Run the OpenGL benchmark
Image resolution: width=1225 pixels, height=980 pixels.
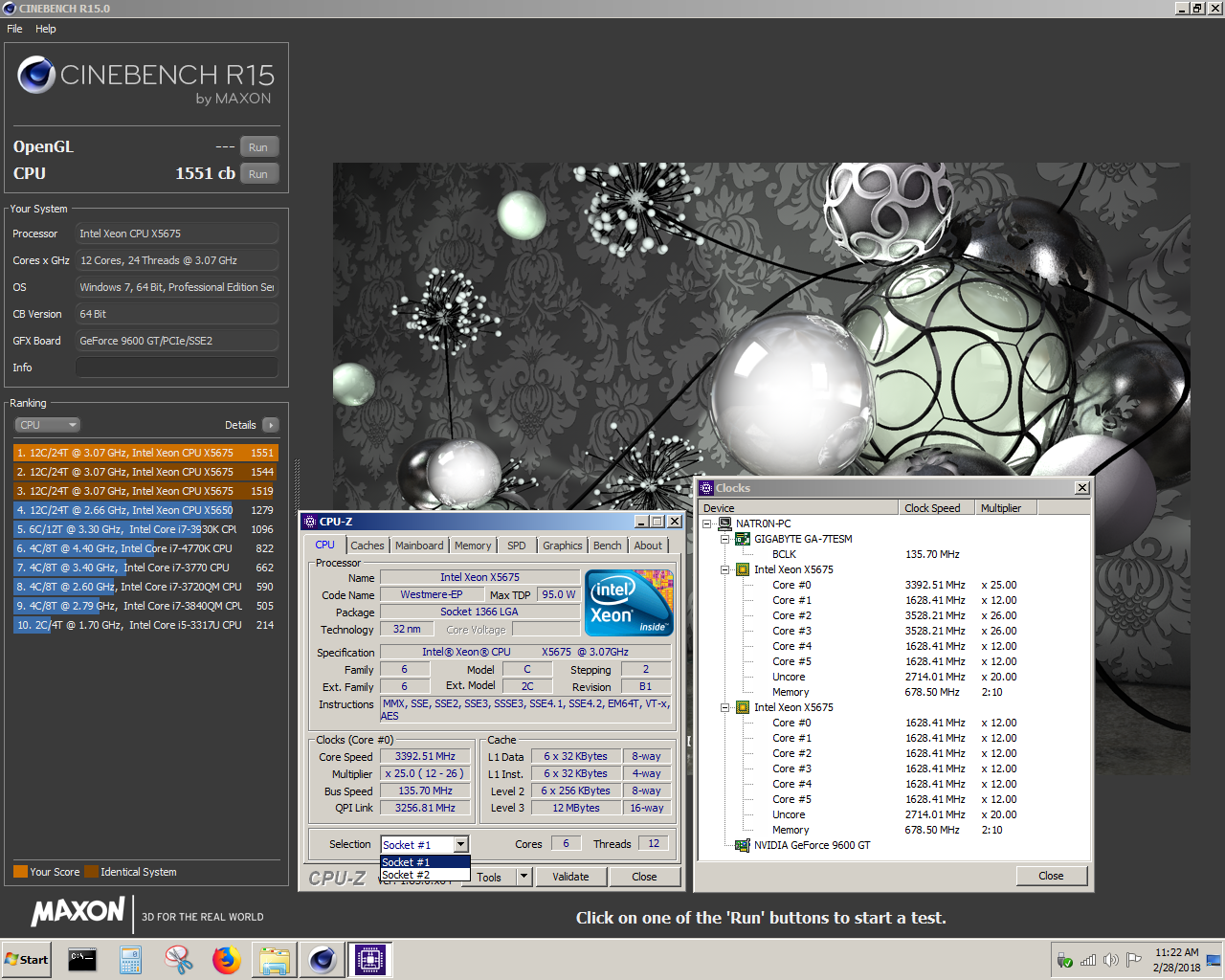[x=258, y=147]
